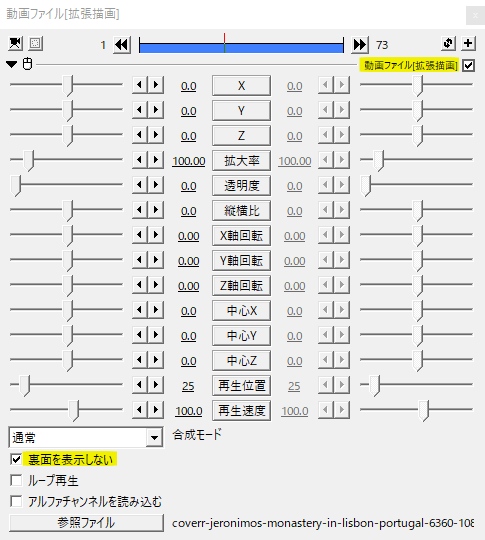This screenshot has width=485, height=540.
Task: Enable ループ再生 checkbox
Action: 16,480
